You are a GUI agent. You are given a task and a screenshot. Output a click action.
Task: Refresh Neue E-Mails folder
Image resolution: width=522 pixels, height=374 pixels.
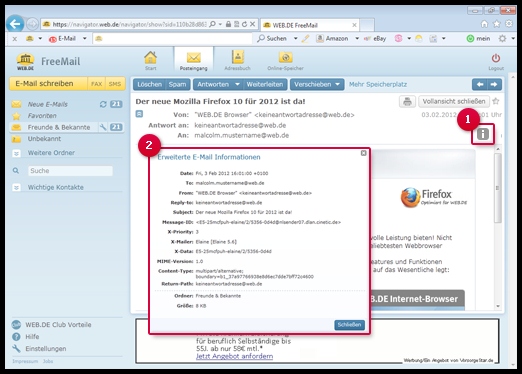pos(103,104)
